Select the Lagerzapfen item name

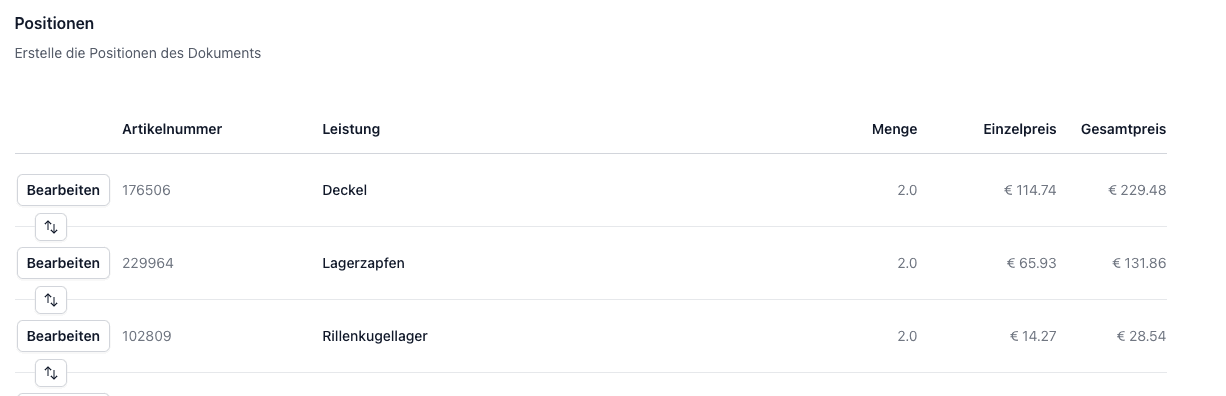(x=364, y=263)
